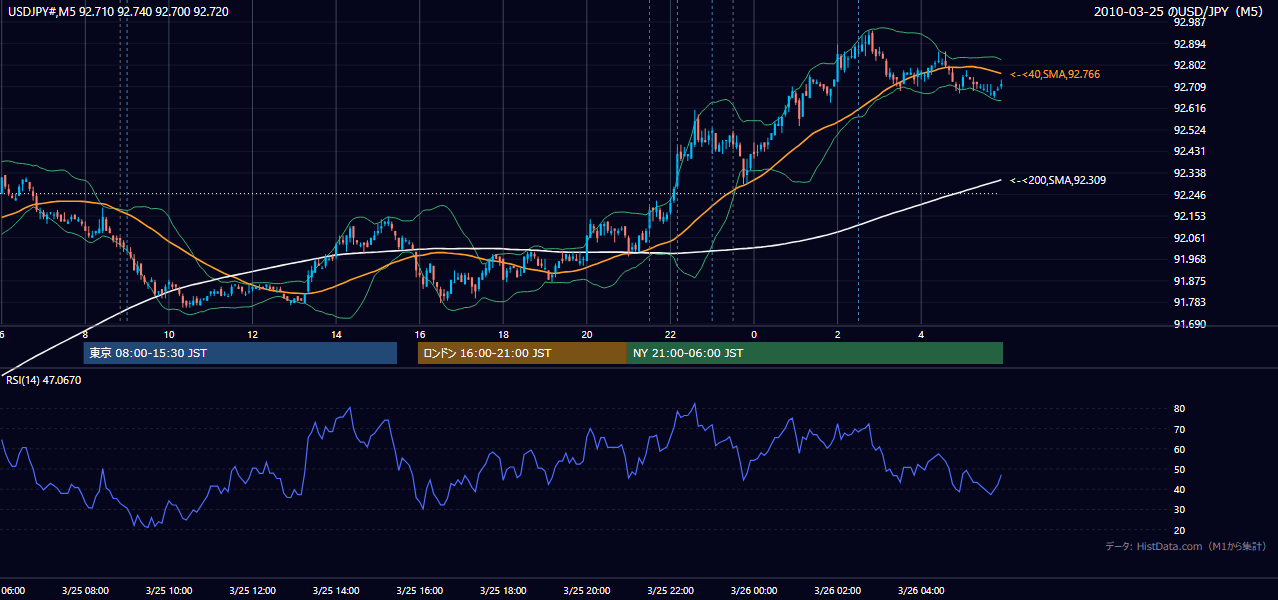Click price scale value 91.783
Image resolution: width=1278 pixels, height=600 pixels.
coord(1189,302)
